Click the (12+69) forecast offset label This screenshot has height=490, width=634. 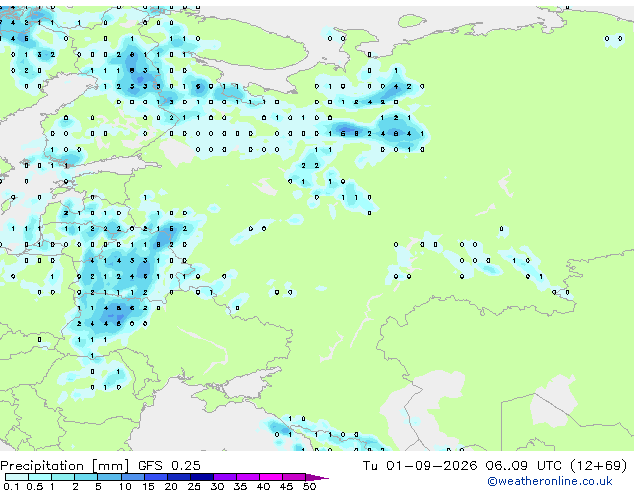coord(598,466)
